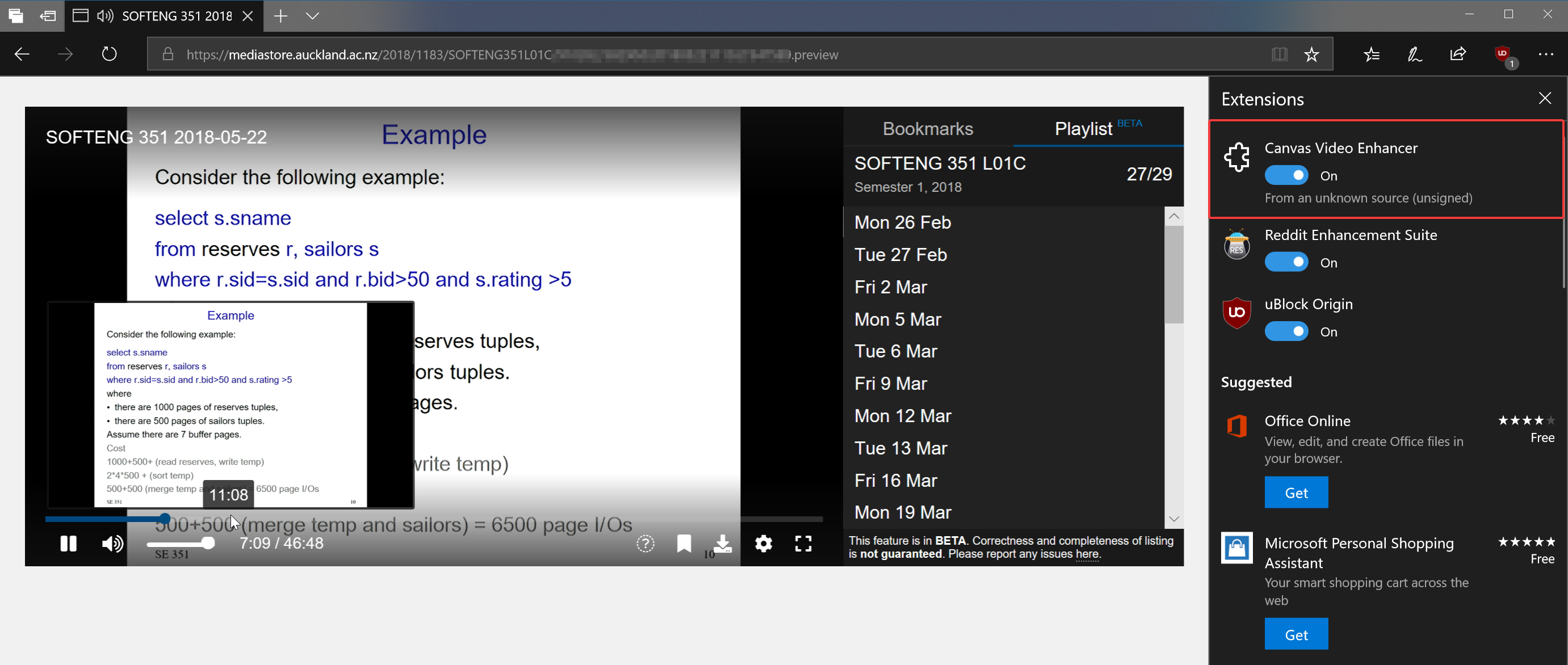Get the Office Online extension

(x=1296, y=492)
